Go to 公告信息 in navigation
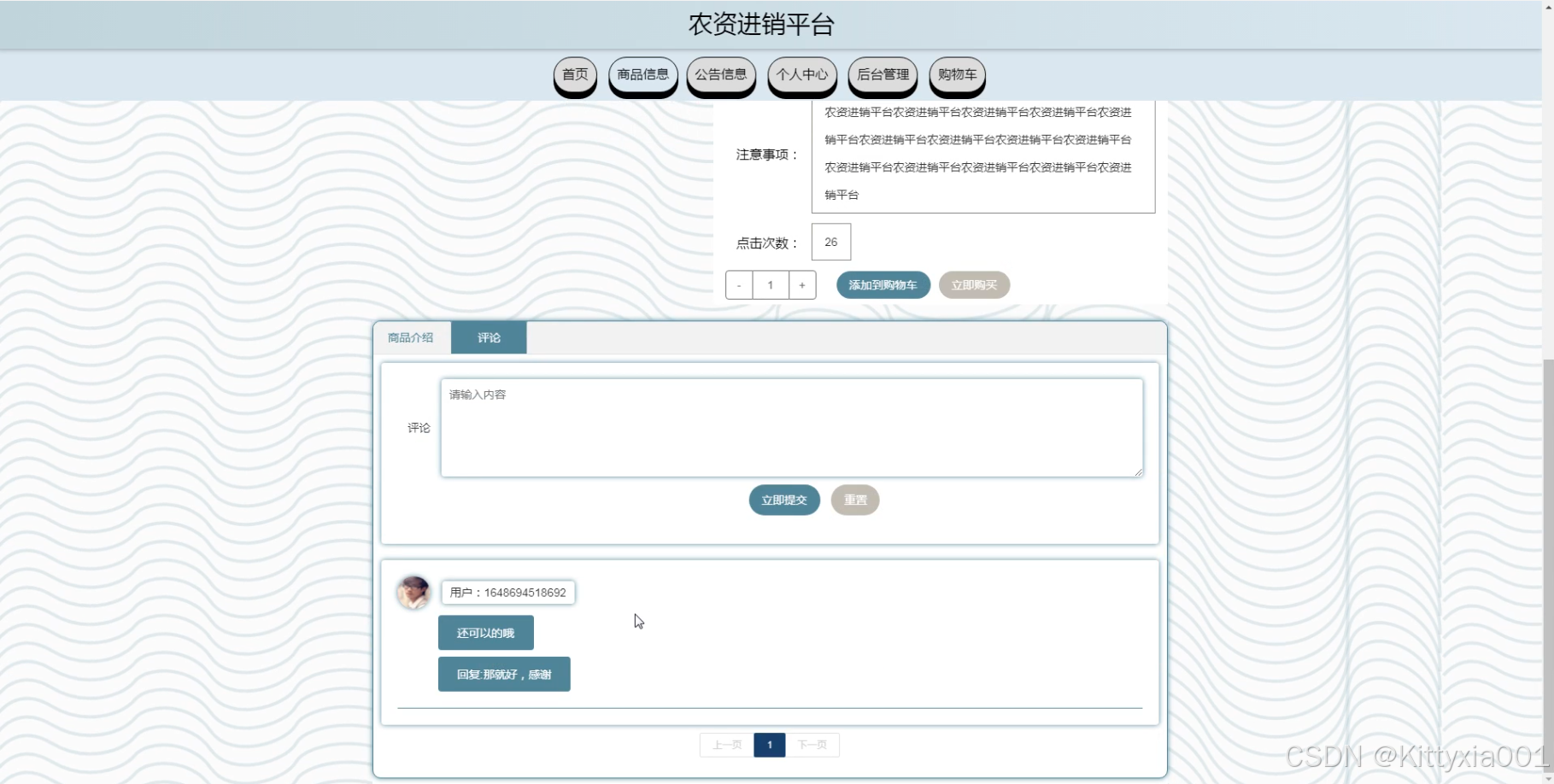The height and width of the screenshot is (784, 1554). [720, 75]
